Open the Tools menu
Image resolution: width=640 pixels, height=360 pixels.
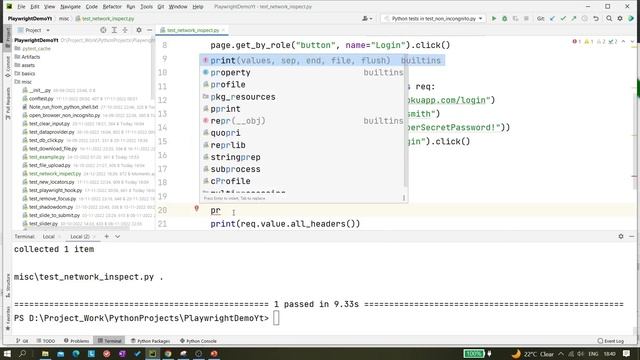click(x=146, y=7)
